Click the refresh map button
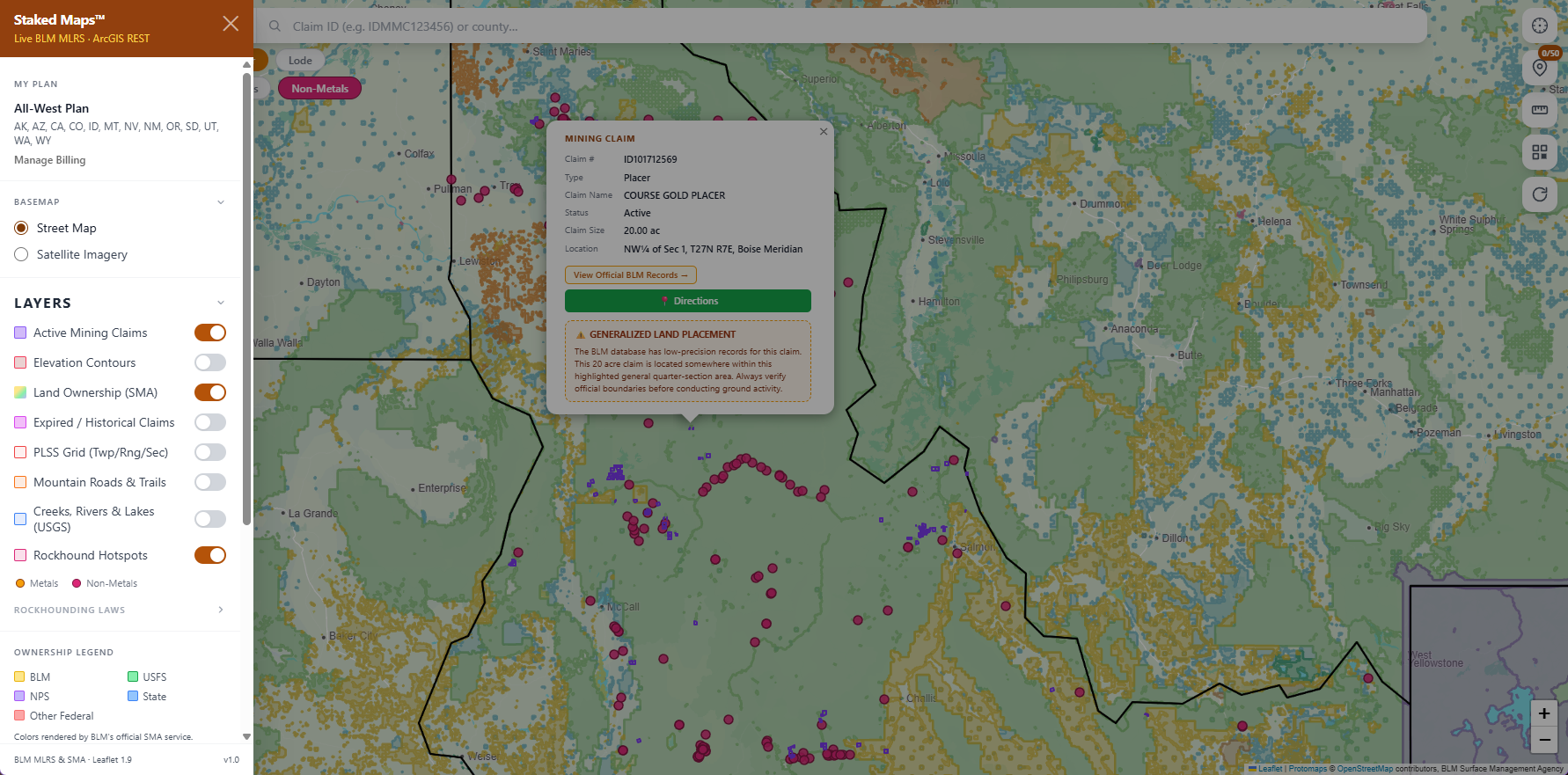Viewport: 1568px width, 775px height. [1540, 194]
